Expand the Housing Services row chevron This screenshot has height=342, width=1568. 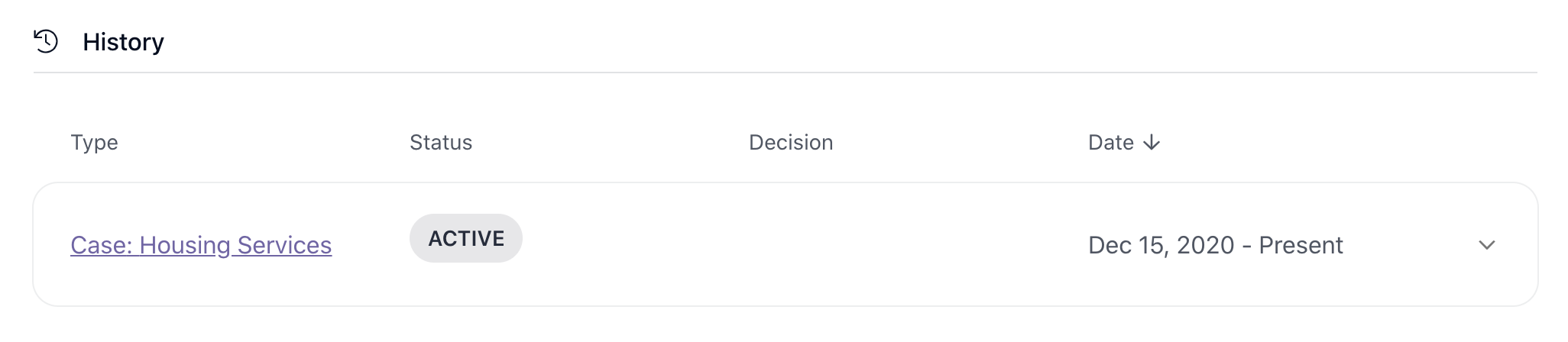[x=1486, y=245]
